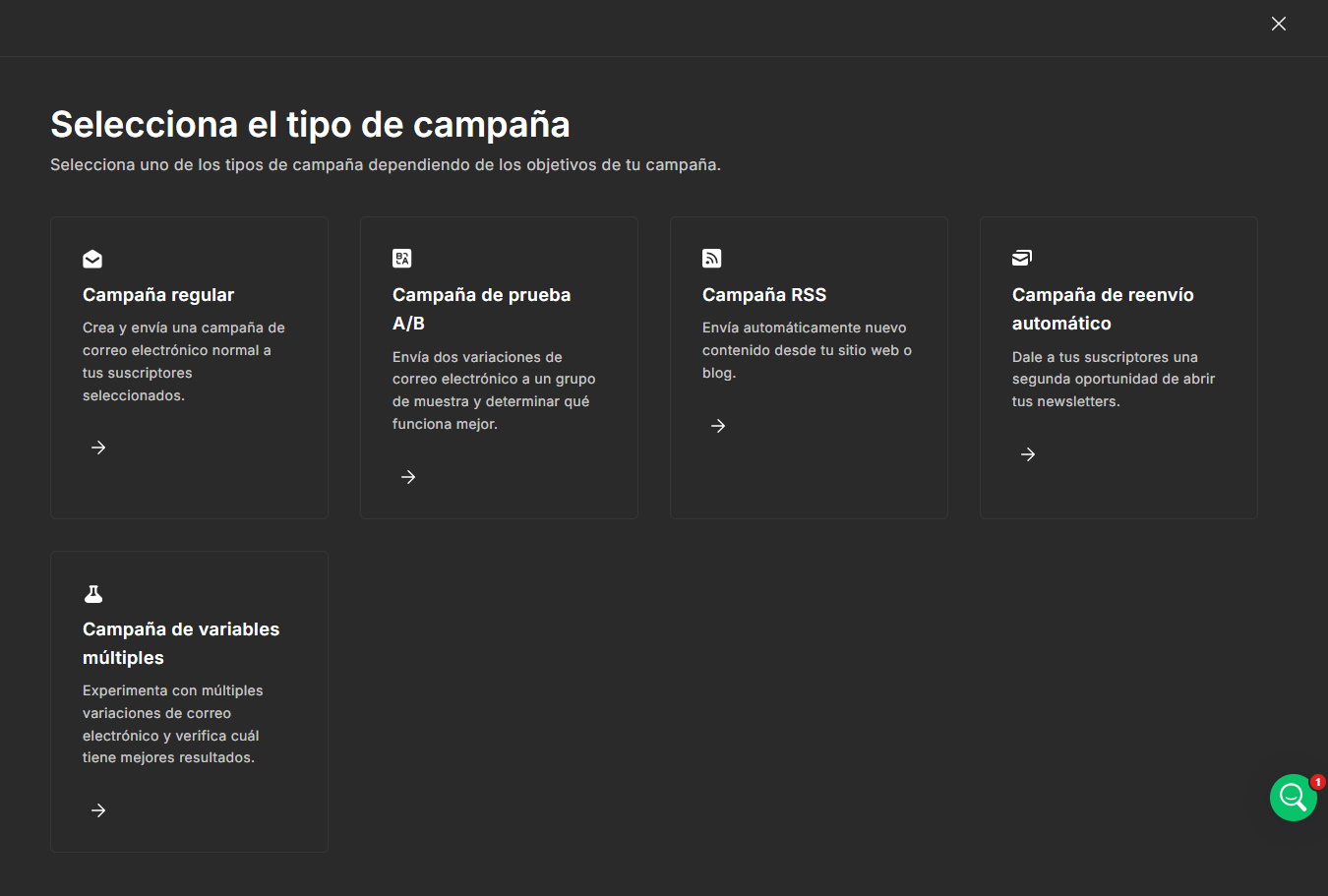
Task: Click the arrow under Campaña de reenvío automático
Action: (1028, 454)
